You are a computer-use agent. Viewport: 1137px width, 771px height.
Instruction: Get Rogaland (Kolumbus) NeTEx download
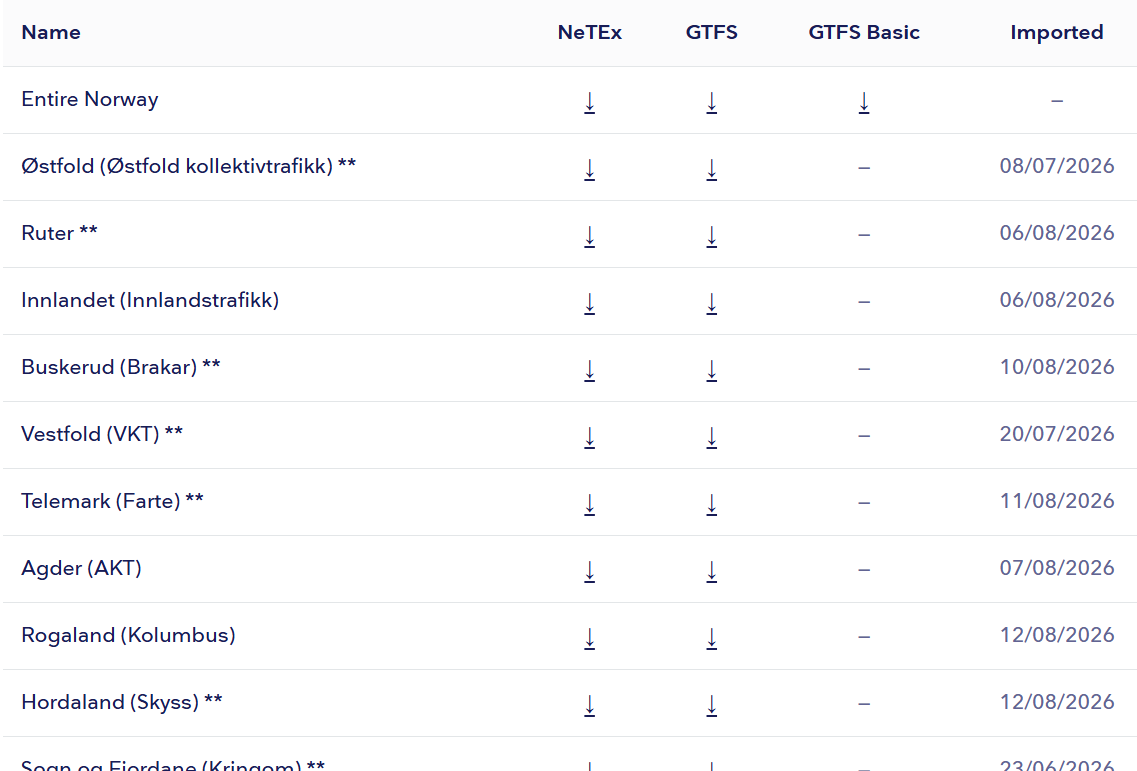tap(590, 638)
